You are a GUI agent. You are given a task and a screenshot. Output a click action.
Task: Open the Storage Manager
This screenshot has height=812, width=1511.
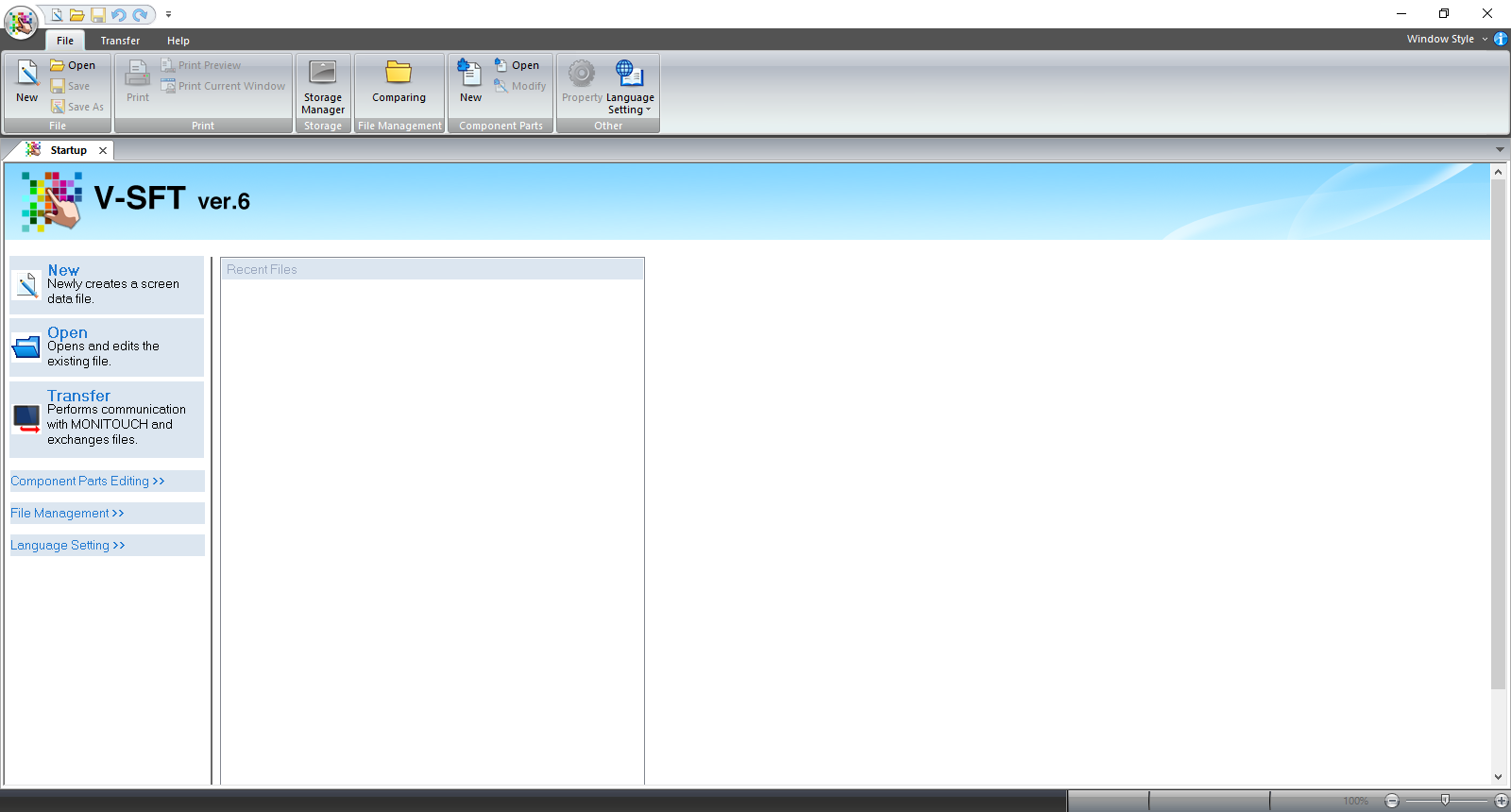coord(323,87)
